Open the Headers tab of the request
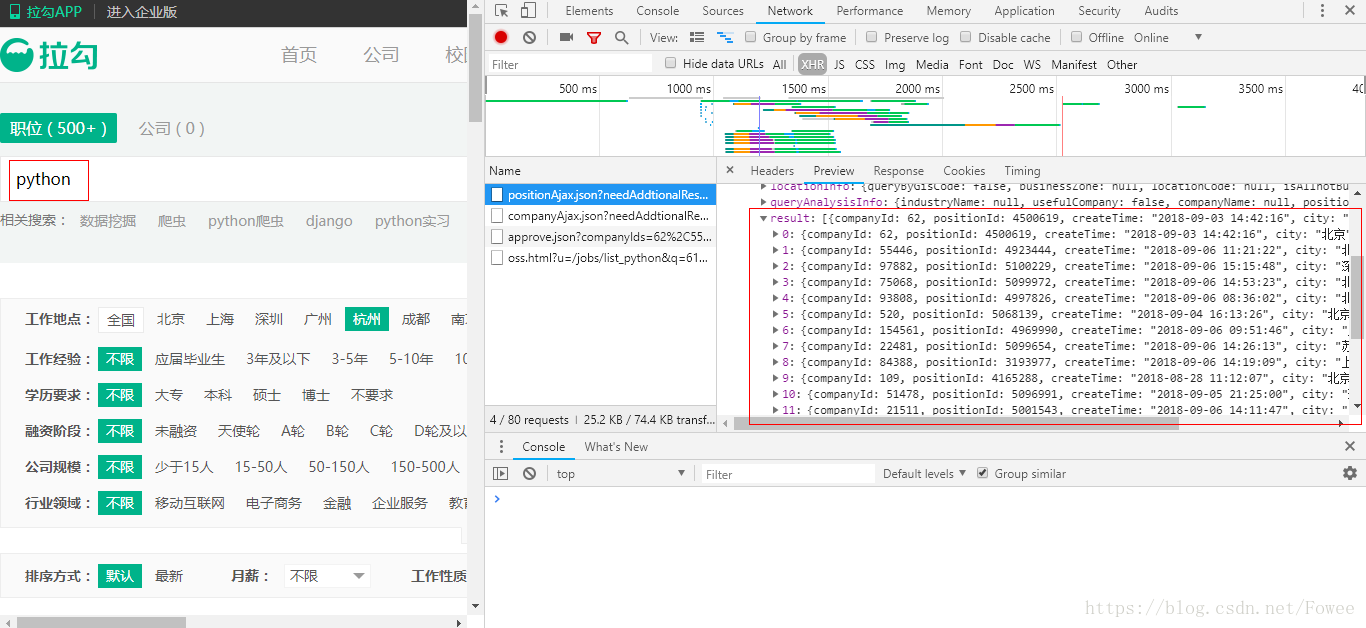Screen dimensions: 1366x628 (772, 170)
